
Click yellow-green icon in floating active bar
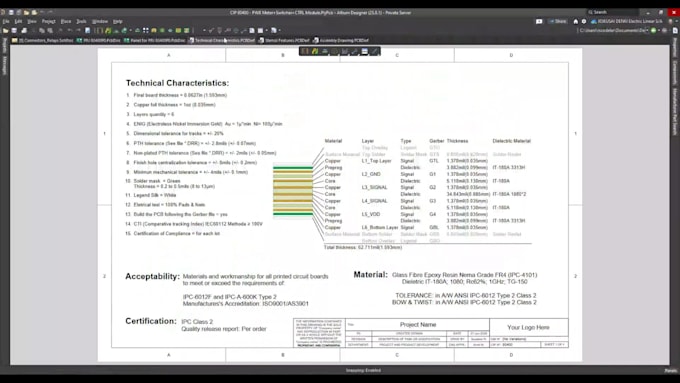coord(315,51)
